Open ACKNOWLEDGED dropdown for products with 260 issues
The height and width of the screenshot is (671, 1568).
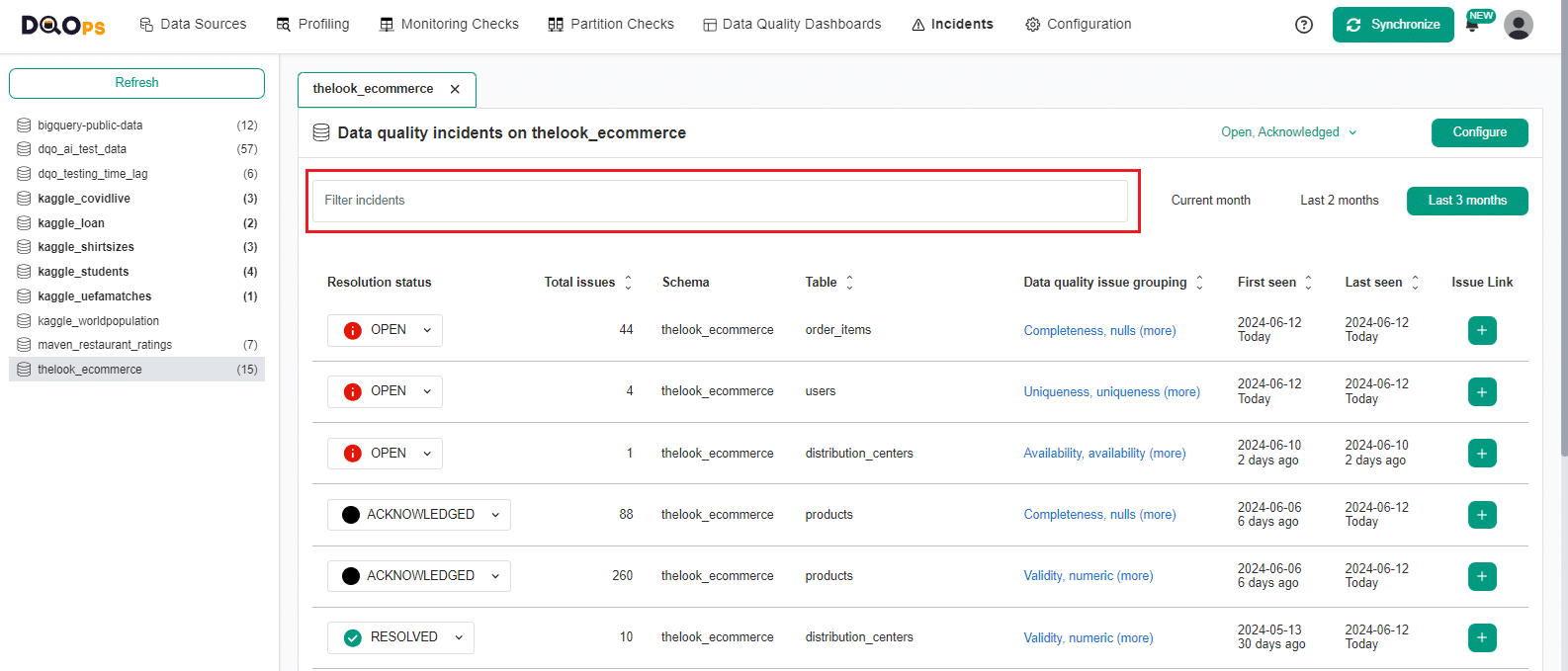419,576
